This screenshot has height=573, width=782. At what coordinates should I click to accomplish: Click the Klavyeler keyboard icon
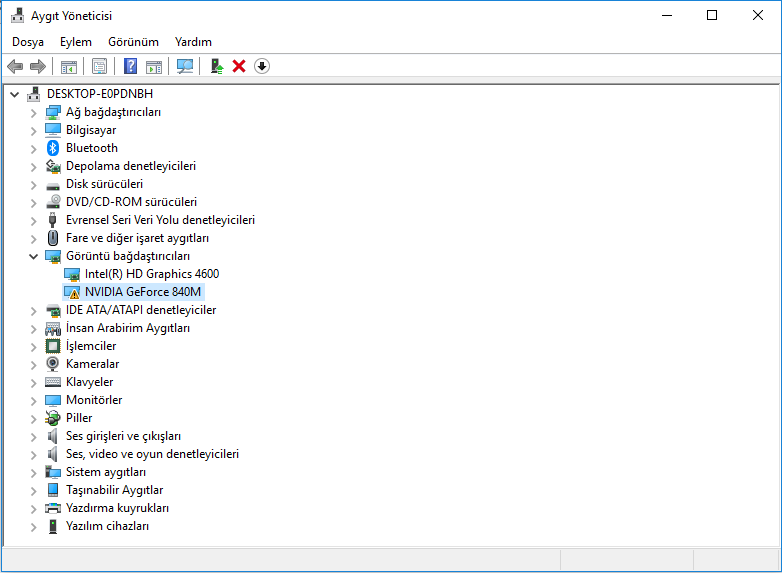53,382
